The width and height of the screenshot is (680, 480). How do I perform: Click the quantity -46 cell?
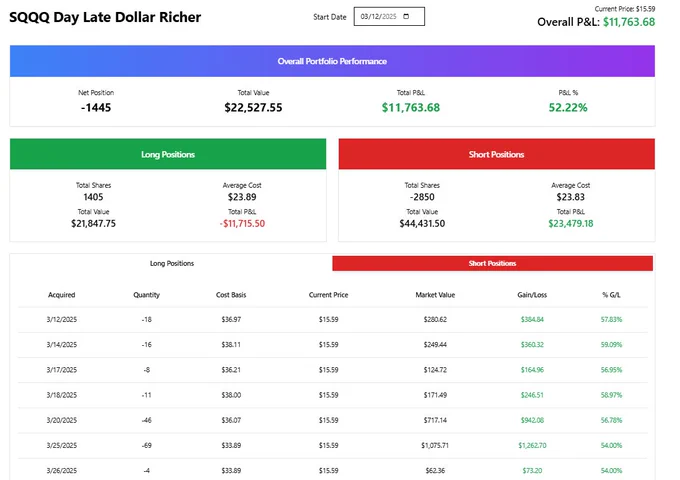[x=147, y=420]
